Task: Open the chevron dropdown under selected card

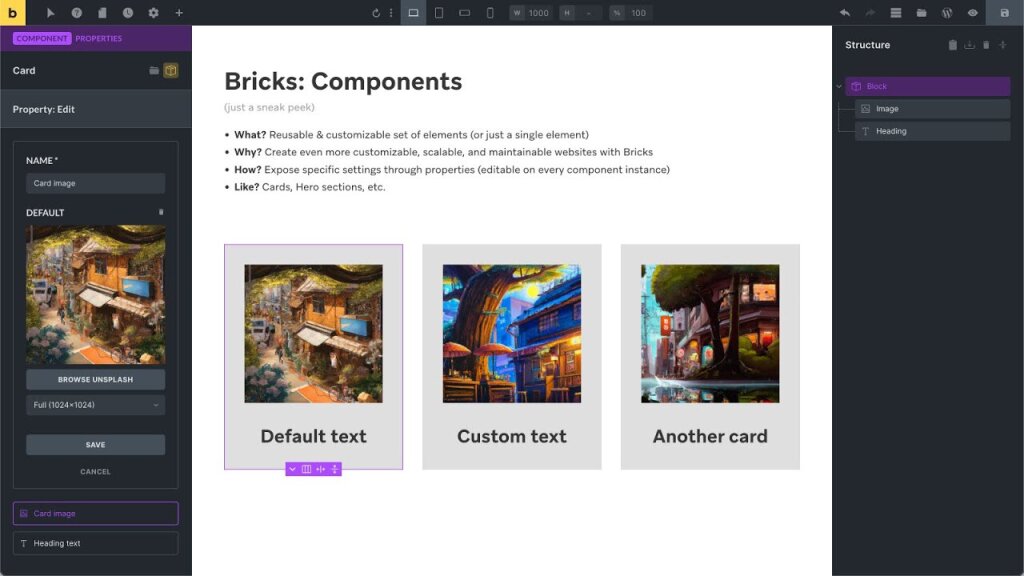Action: click(x=292, y=469)
